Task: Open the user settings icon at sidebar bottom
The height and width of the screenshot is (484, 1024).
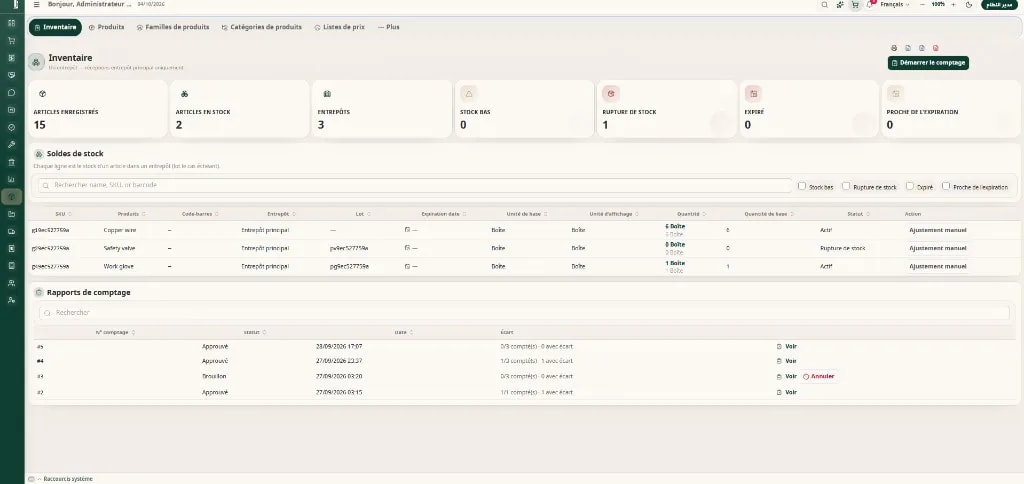Action: click(11, 300)
